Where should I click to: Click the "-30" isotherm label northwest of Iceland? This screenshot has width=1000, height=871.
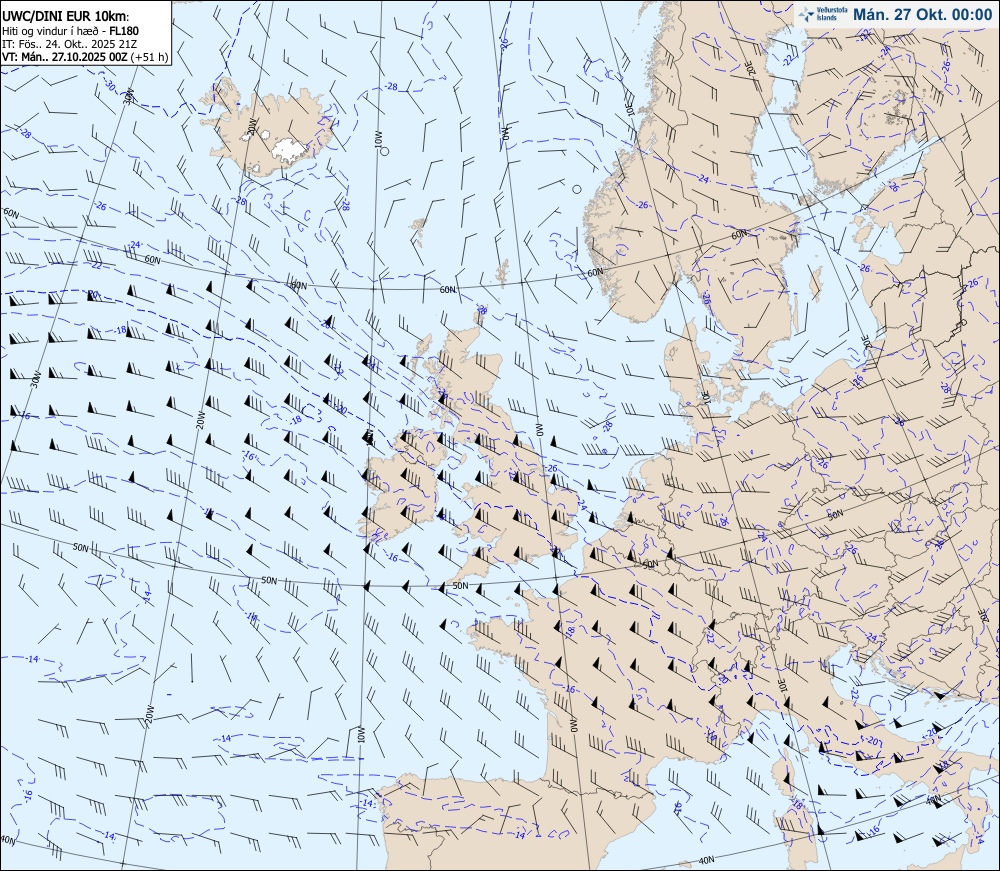(110, 86)
